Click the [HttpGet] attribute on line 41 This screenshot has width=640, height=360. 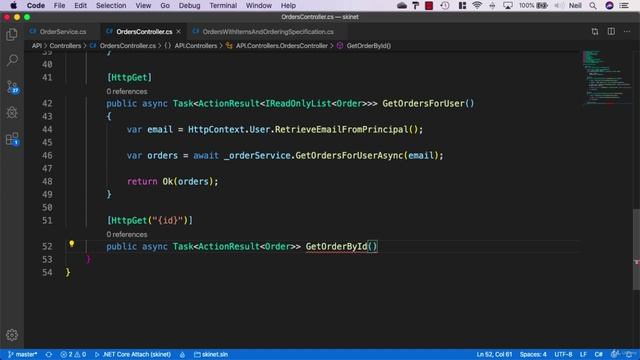129,77
